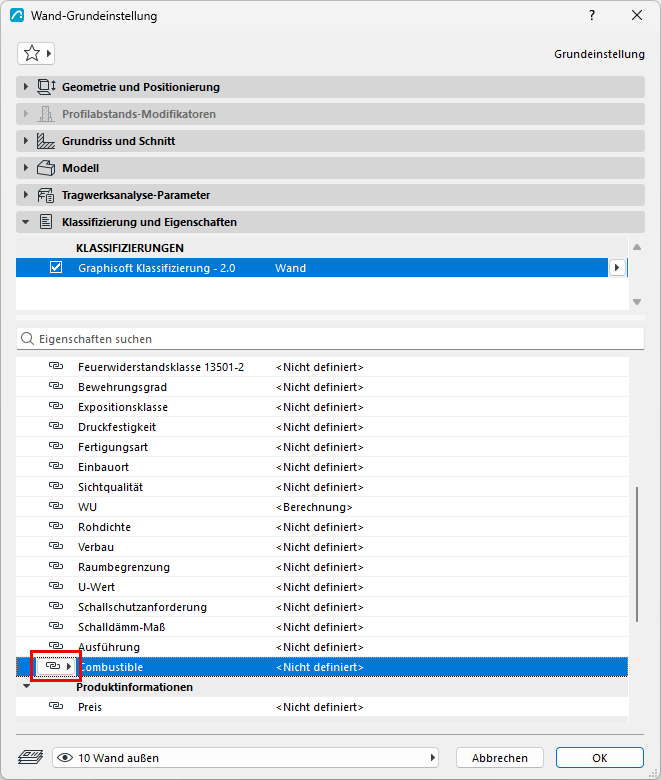Open the 10 Wand außen layer dropdown
Image resolution: width=661 pixels, height=780 pixels.
pos(245,758)
